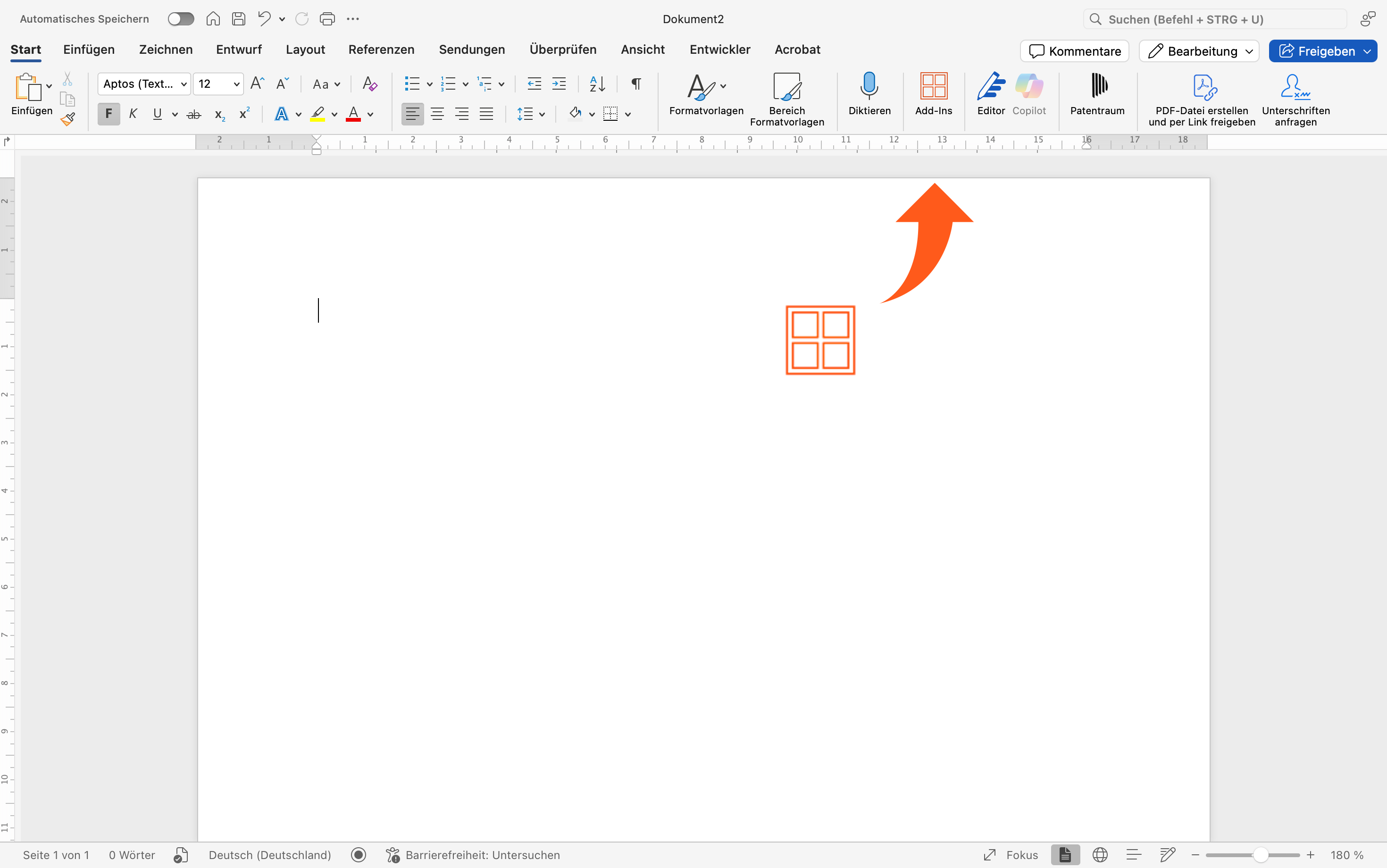
Task: Open the Kommentare panel
Action: click(x=1073, y=51)
